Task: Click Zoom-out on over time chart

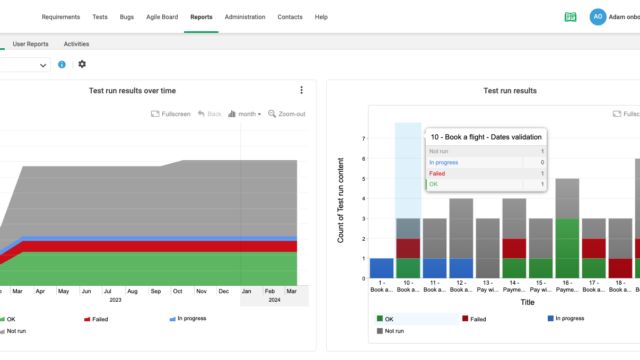Action: coord(287,114)
